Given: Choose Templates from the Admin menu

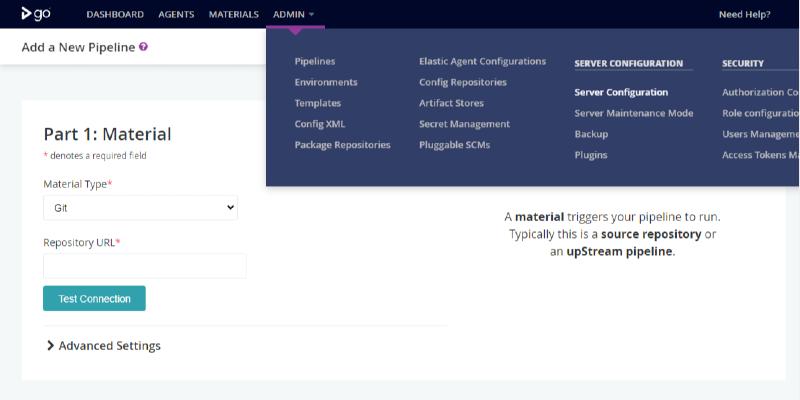Looking at the screenshot, I should [x=318, y=103].
